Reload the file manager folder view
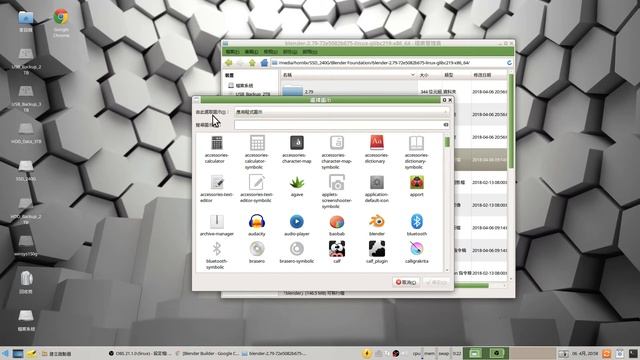 click(509, 63)
